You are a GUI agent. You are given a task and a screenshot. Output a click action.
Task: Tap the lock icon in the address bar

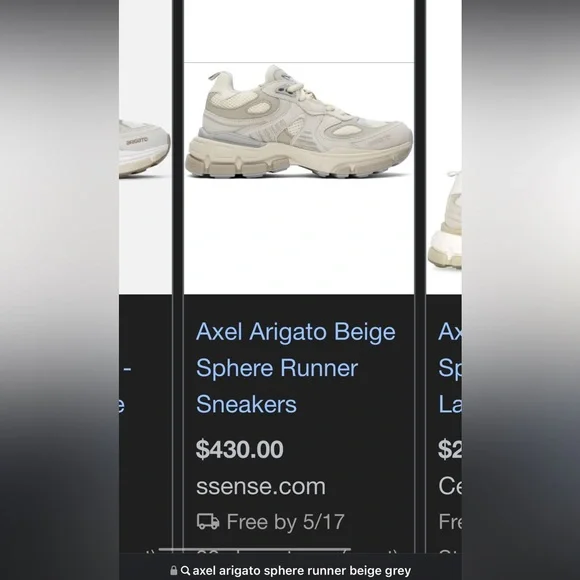click(x=173, y=570)
